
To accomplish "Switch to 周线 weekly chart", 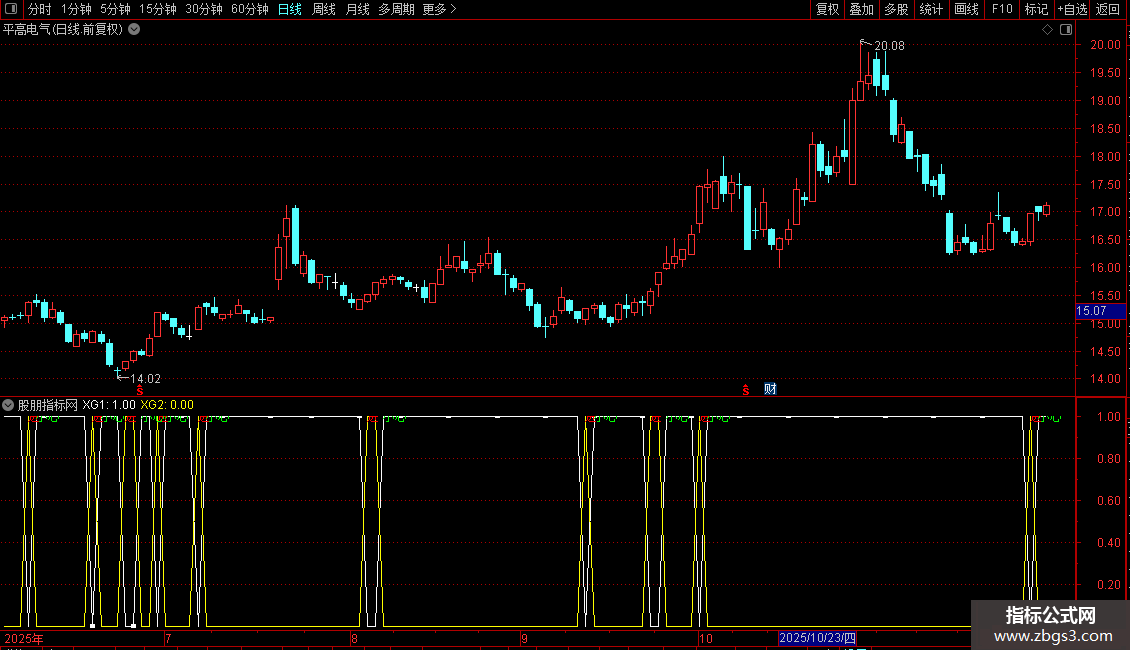I will coord(324,9).
